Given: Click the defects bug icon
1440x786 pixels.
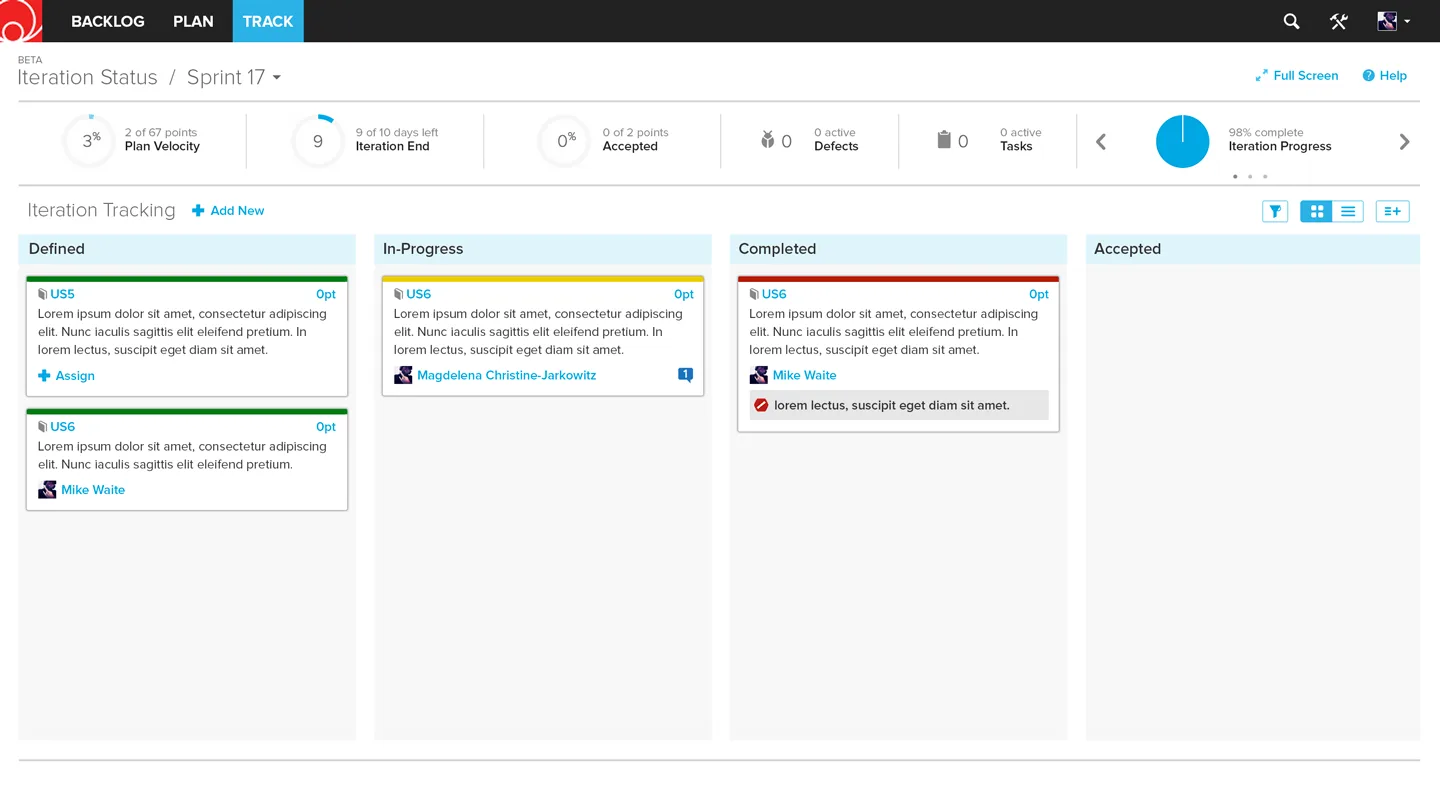Looking at the screenshot, I should (x=767, y=140).
